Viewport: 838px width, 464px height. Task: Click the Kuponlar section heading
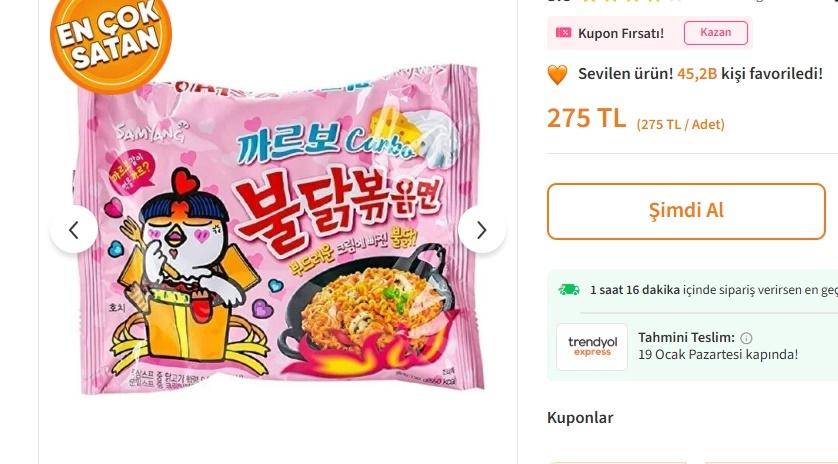pos(580,417)
